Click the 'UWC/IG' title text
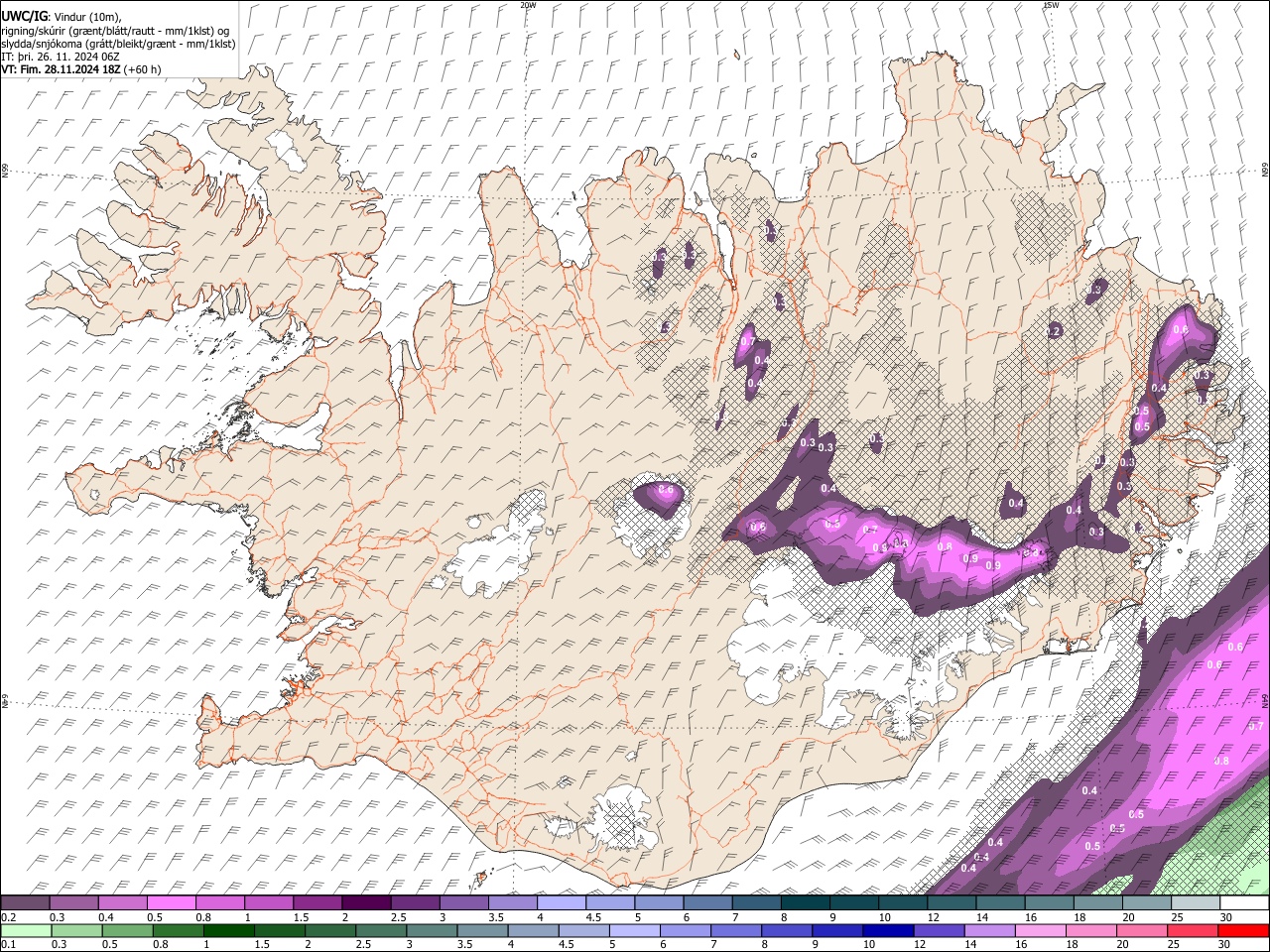This screenshot has height=952, width=1270. click(x=23, y=17)
